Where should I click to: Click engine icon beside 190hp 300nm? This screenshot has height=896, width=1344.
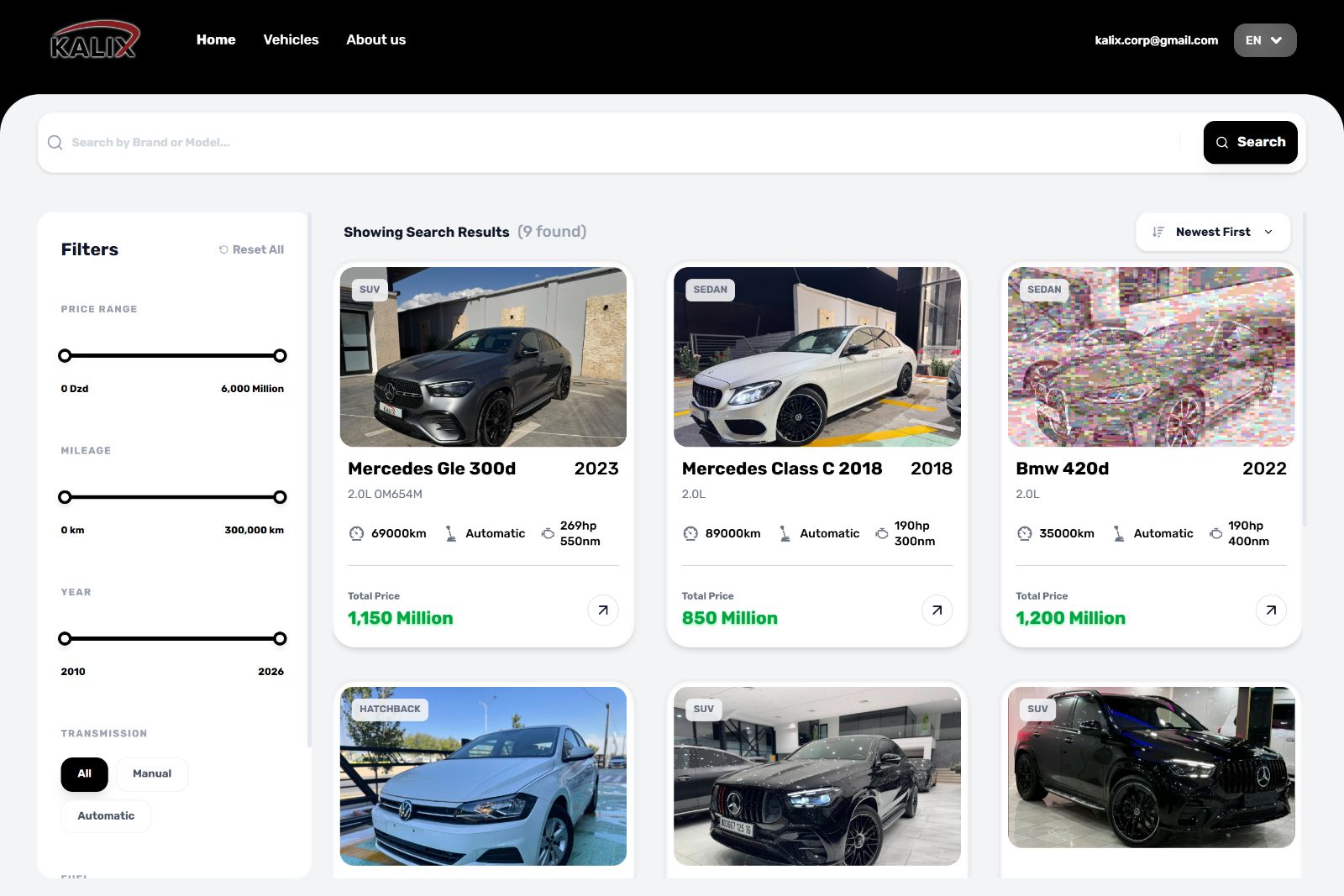(882, 533)
